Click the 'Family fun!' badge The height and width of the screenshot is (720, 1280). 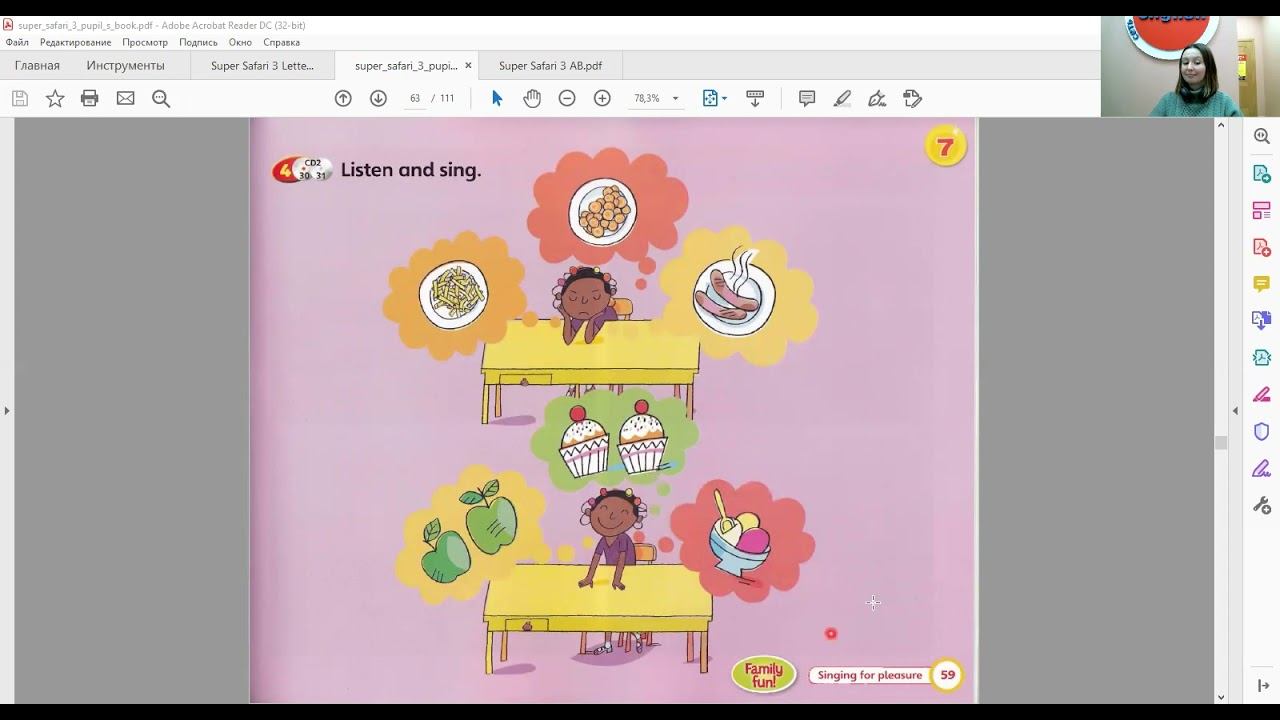click(764, 675)
